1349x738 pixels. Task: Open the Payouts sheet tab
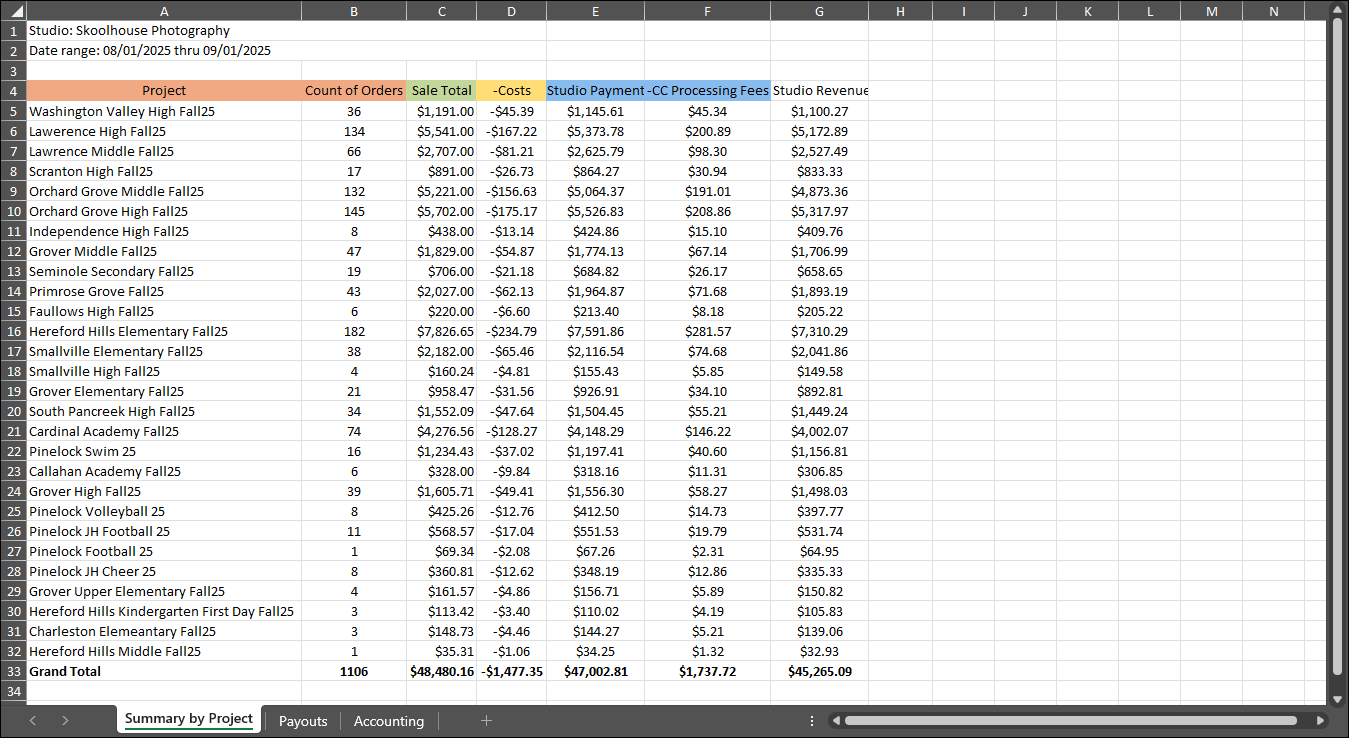pyautogui.click(x=303, y=721)
